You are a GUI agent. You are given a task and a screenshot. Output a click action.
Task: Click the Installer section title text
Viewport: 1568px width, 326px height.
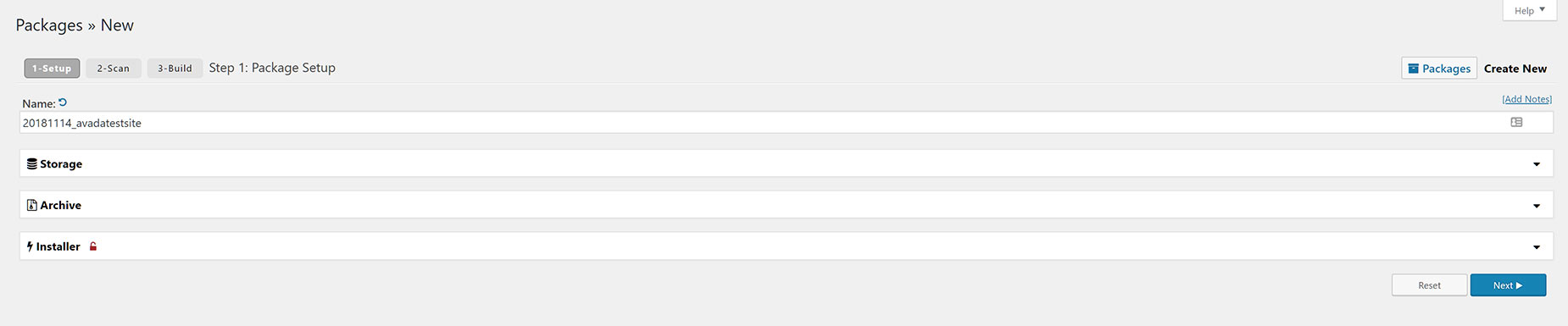tap(58, 246)
